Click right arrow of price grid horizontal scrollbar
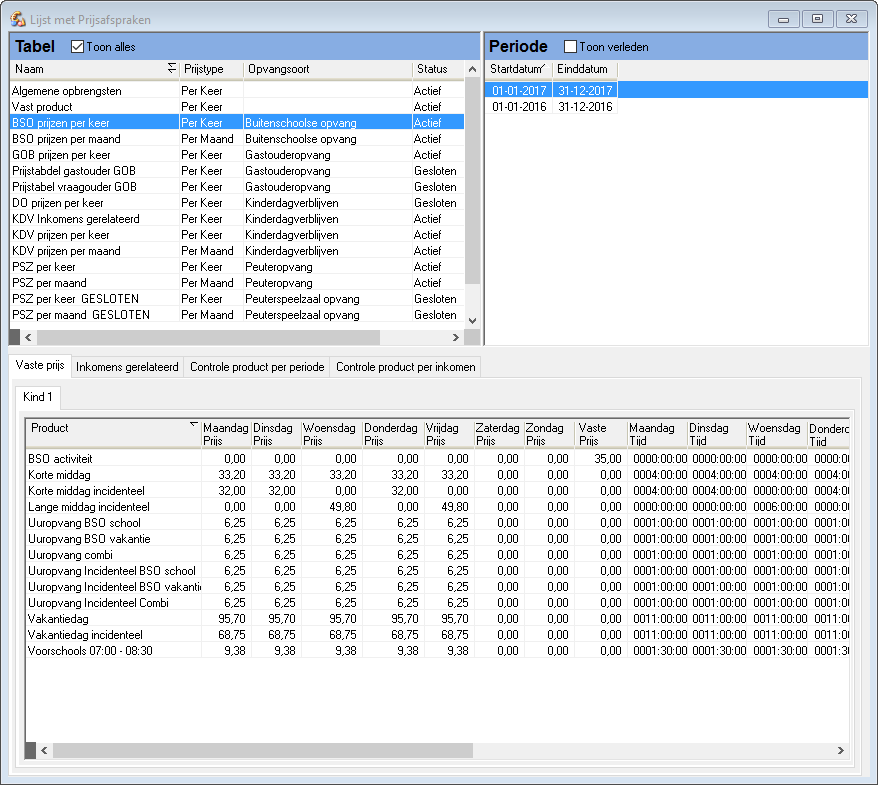 tap(840, 750)
